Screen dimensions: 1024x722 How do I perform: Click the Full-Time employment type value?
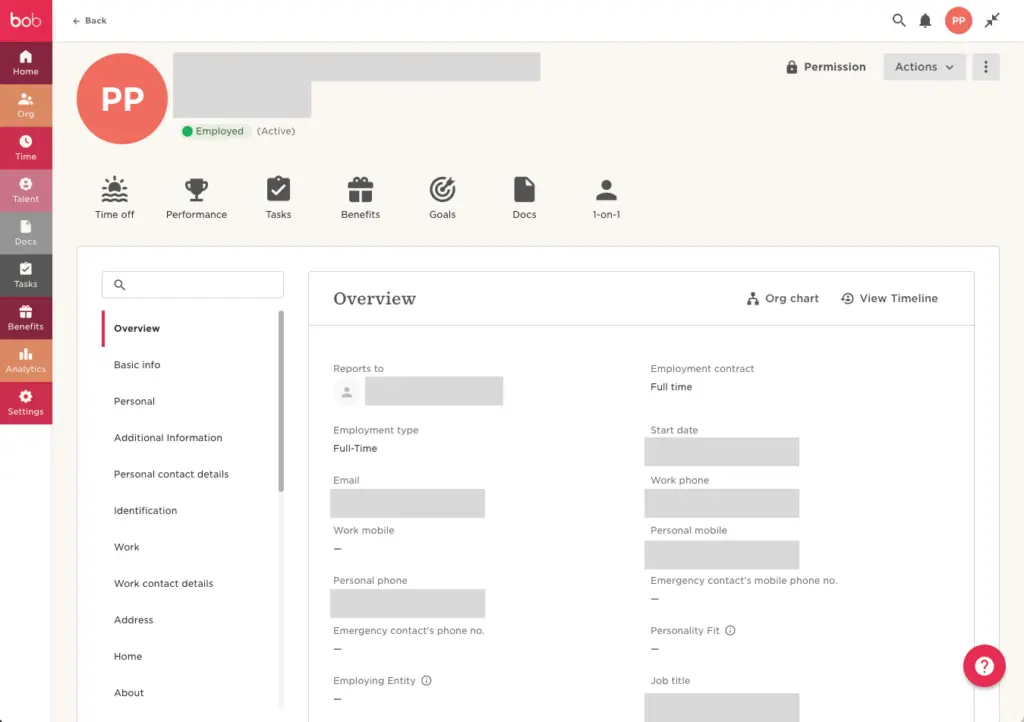point(355,448)
